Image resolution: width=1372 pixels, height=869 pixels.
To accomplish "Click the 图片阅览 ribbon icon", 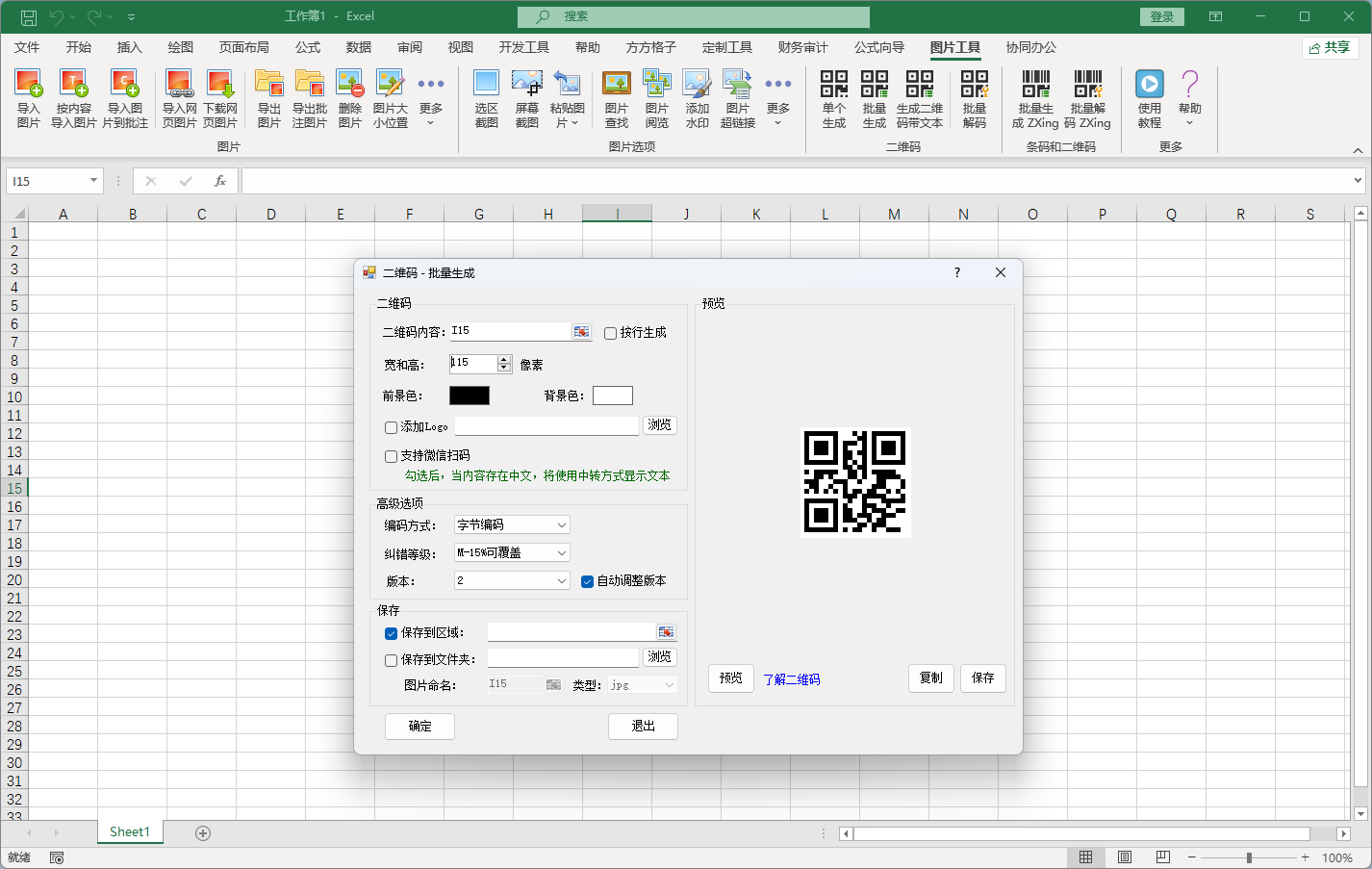I will [657, 98].
